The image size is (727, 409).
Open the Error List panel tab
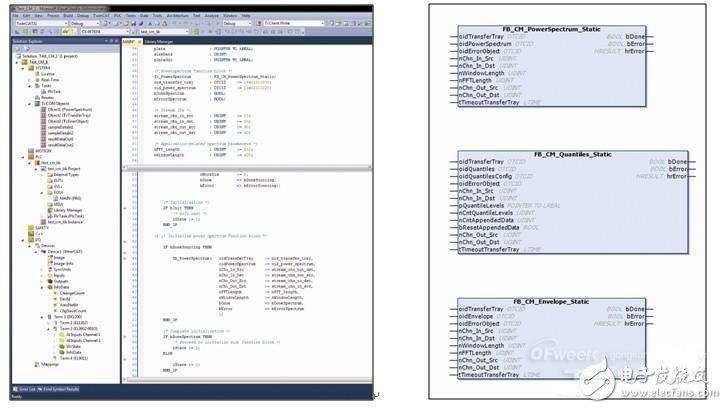tap(25, 388)
